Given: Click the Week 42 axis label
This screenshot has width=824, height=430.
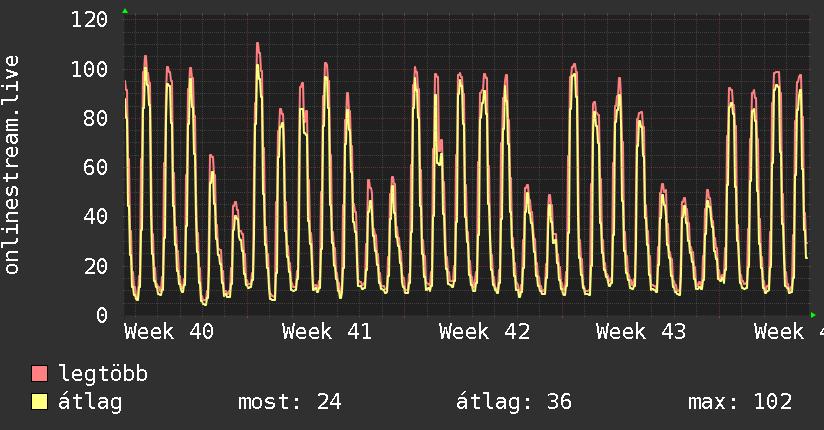Looking at the screenshot, I should pos(484,332).
